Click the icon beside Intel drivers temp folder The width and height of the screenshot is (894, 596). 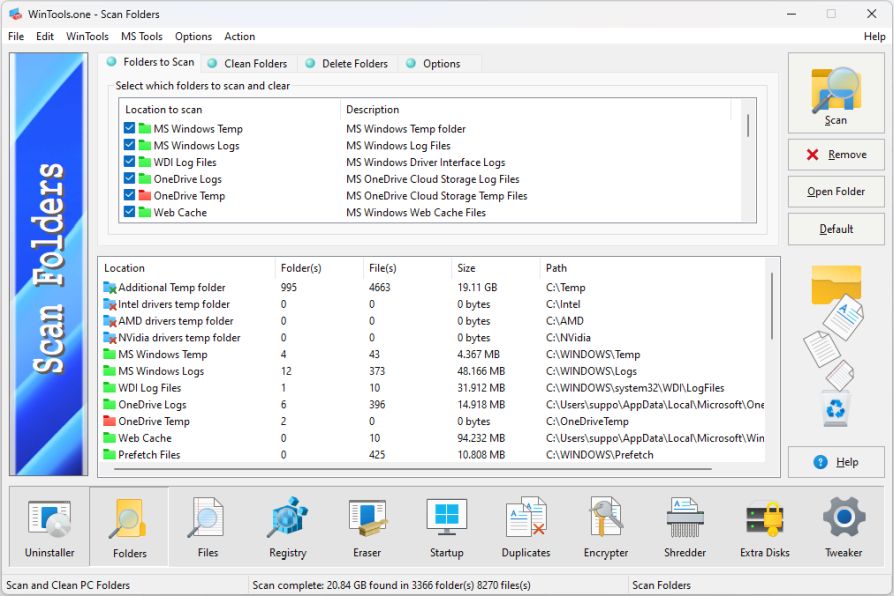pos(109,304)
